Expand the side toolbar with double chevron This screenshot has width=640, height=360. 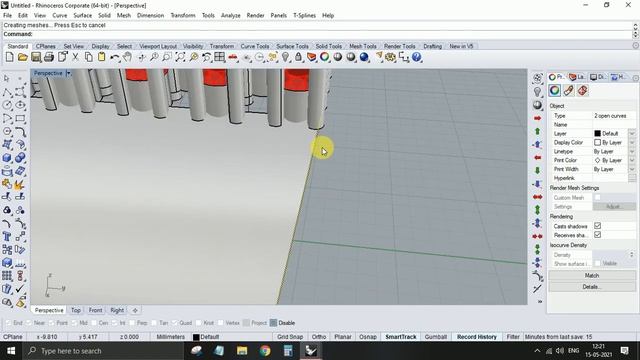point(540,302)
